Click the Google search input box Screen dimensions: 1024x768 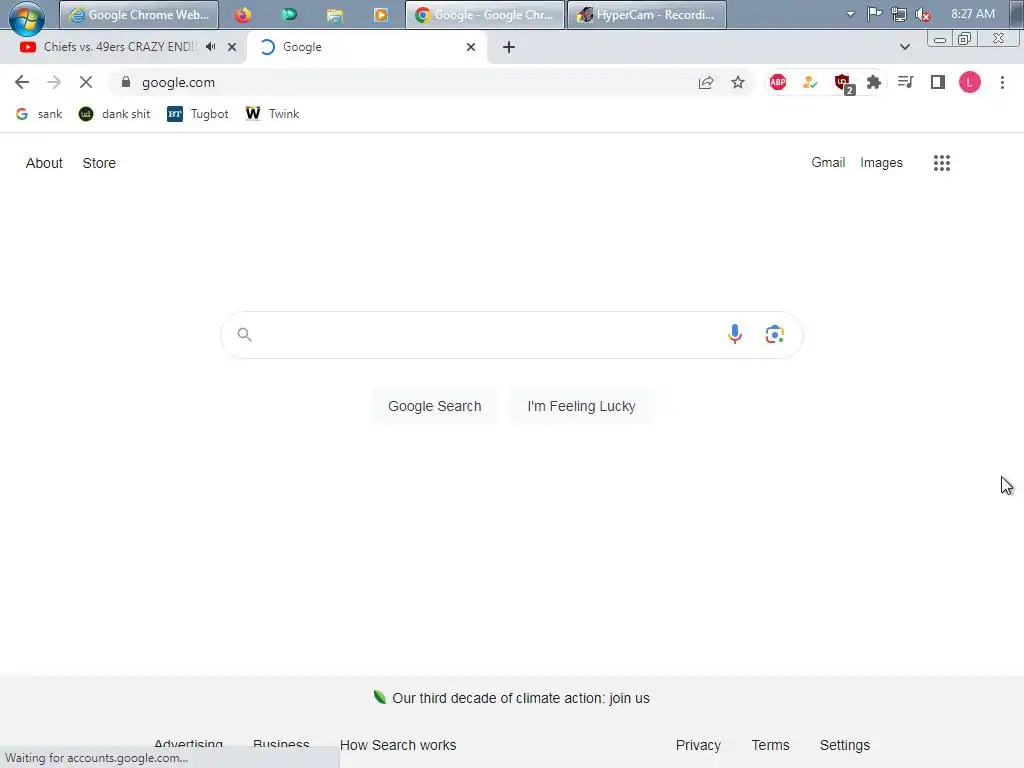(512, 335)
